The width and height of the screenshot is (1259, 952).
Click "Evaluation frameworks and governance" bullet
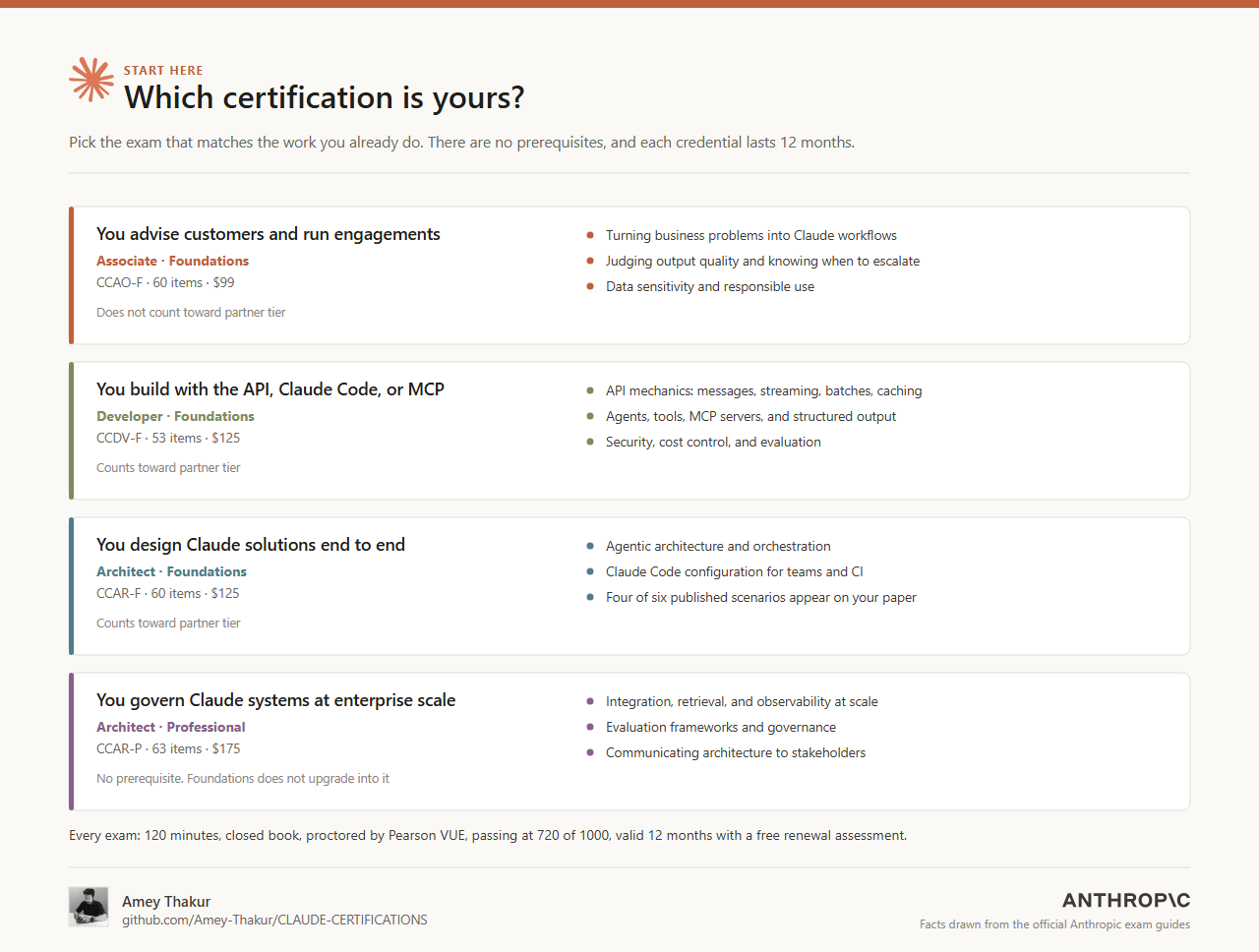tap(721, 728)
